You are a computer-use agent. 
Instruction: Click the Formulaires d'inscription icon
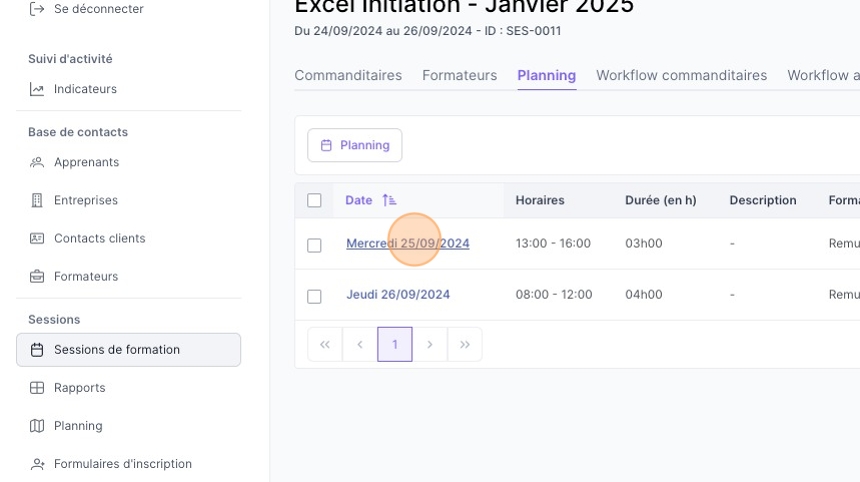37,464
